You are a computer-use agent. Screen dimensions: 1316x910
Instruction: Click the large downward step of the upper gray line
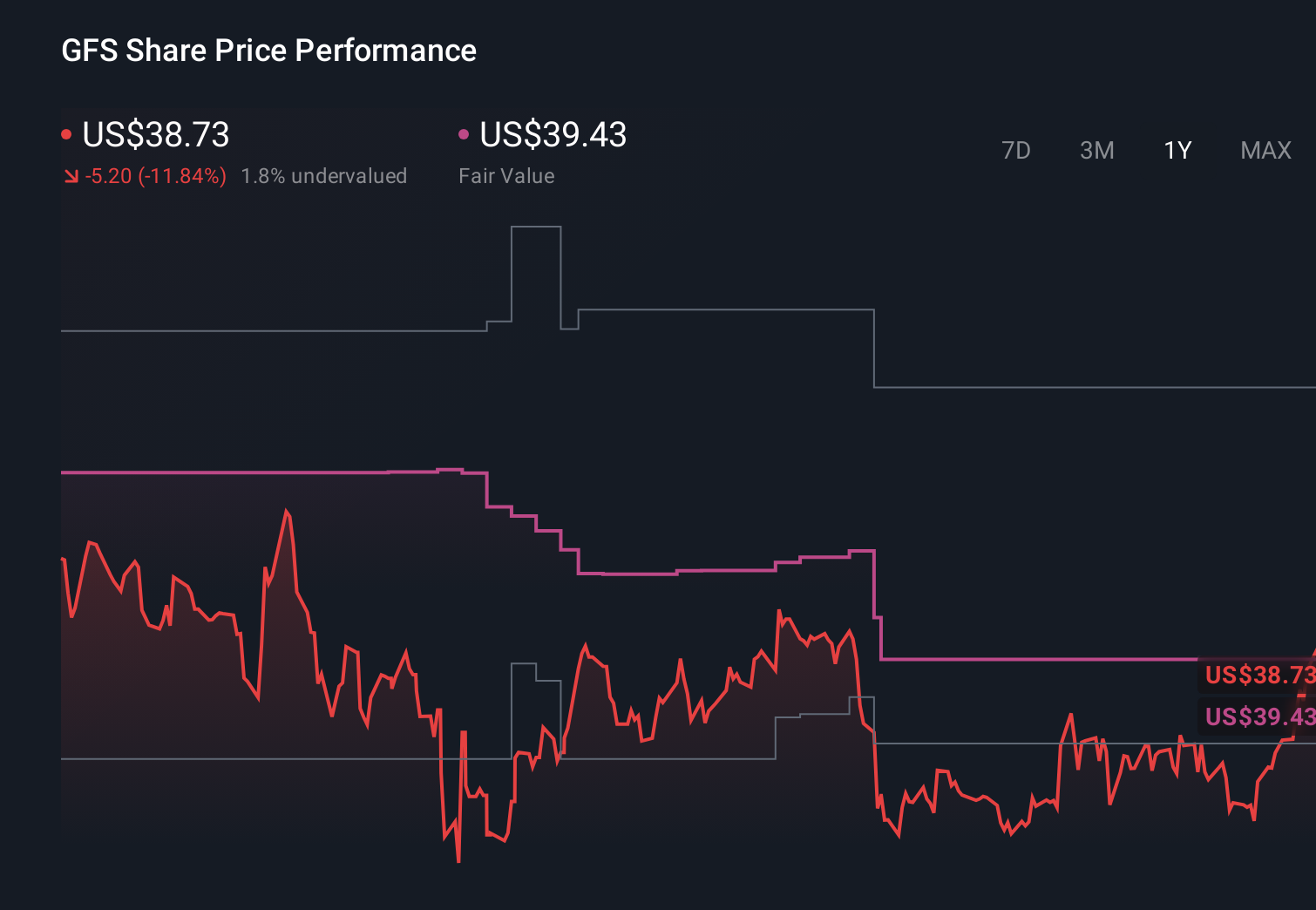(x=874, y=349)
